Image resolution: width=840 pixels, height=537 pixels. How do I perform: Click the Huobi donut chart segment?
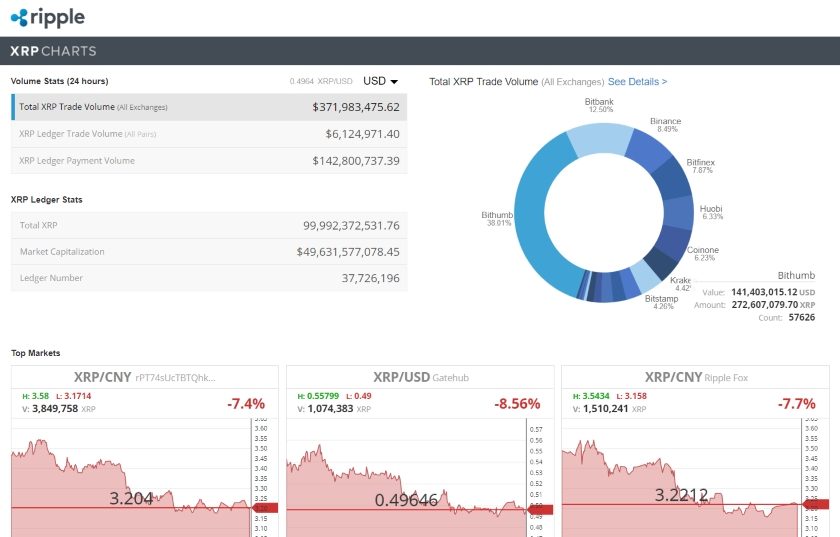678,213
